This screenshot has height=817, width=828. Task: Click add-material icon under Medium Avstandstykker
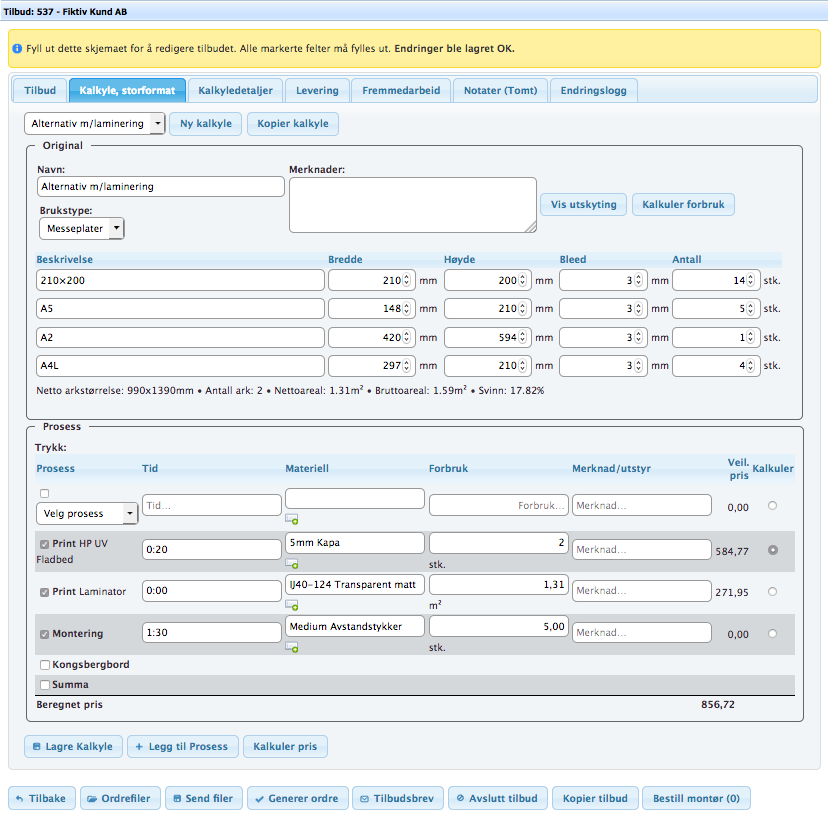click(292, 647)
